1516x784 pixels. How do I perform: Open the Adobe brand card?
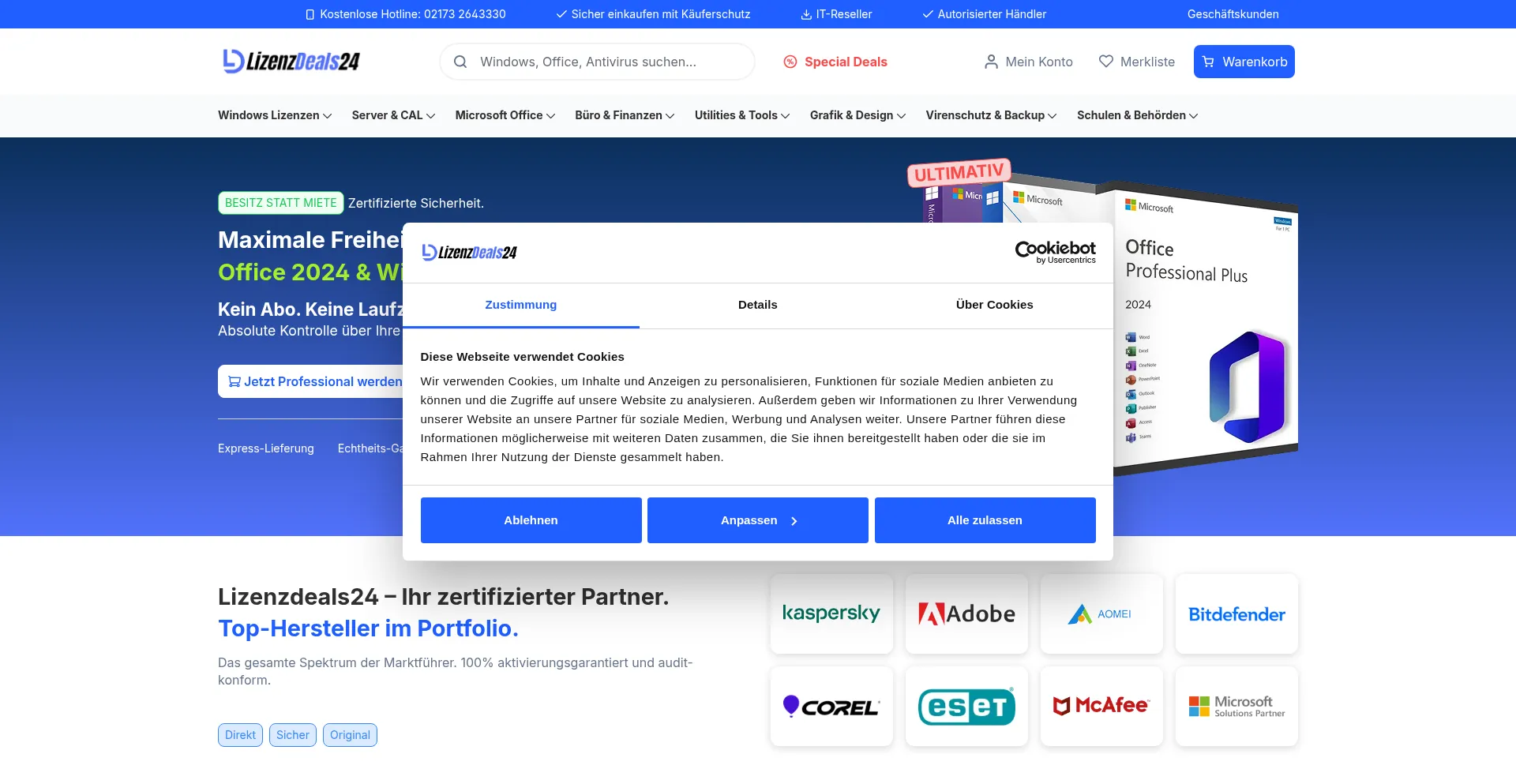pyautogui.click(x=966, y=613)
